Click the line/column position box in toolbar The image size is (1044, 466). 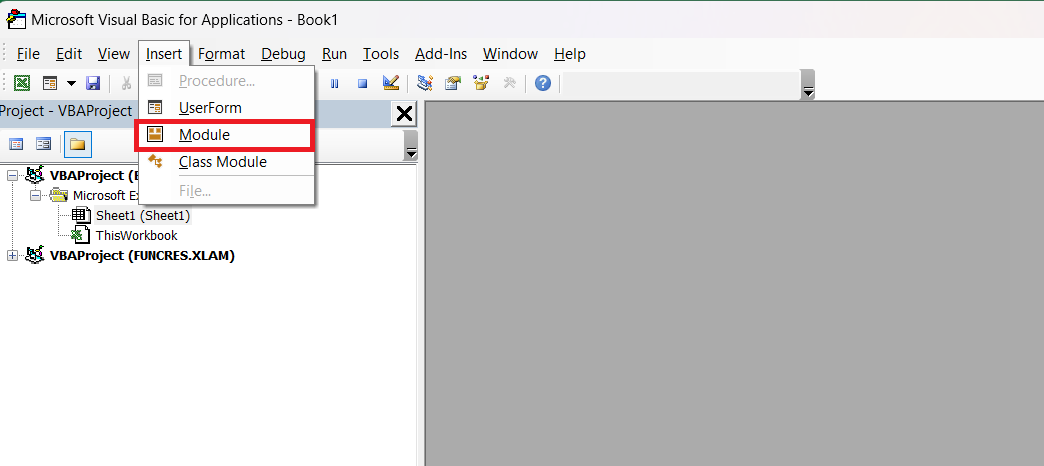(x=680, y=84)
